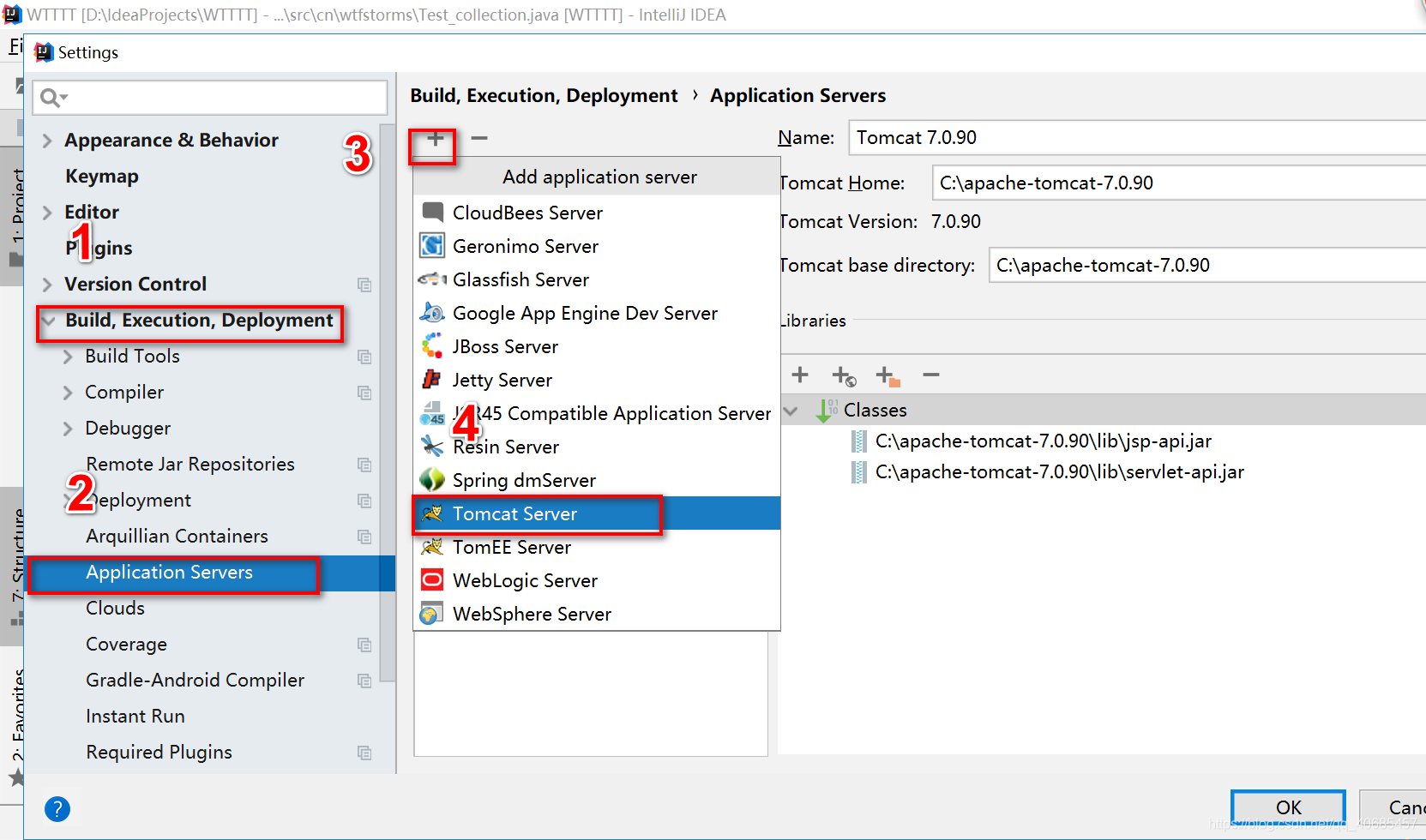The width and height of the screenshot is (1426, 840).
Task: Expand Appearance & Behavior section
Action: coord(47,141)
